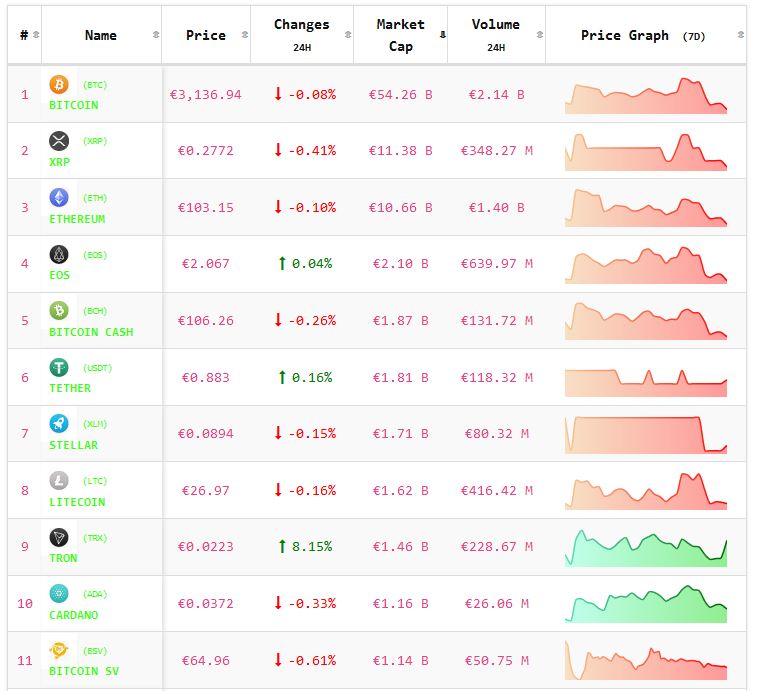Image resolution: width=757 pixels, height=691 pixels.
Task: Click the Cardano coin icon
Action: (x=59, y=594)
